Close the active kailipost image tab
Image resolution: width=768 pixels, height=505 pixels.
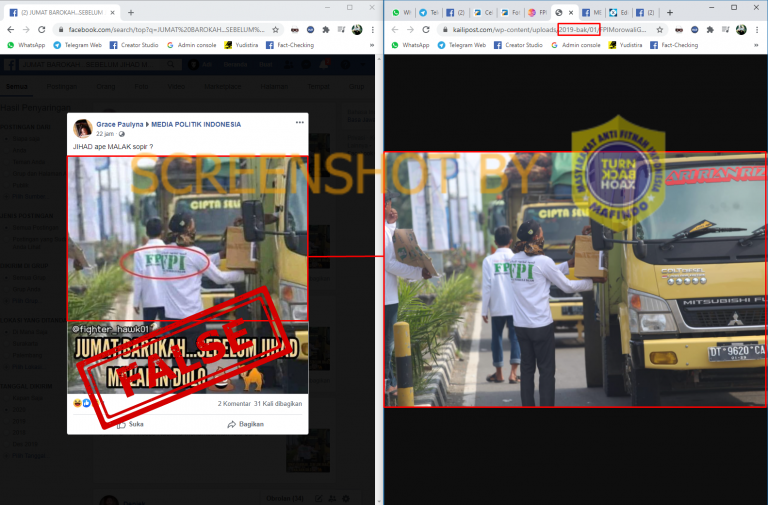pyautogui.click(x=571, y=13)
